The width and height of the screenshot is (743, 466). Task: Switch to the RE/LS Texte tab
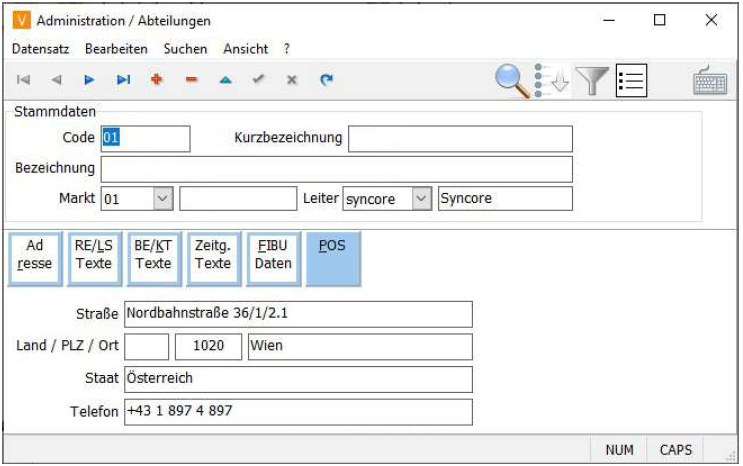[x=95, y=259]
